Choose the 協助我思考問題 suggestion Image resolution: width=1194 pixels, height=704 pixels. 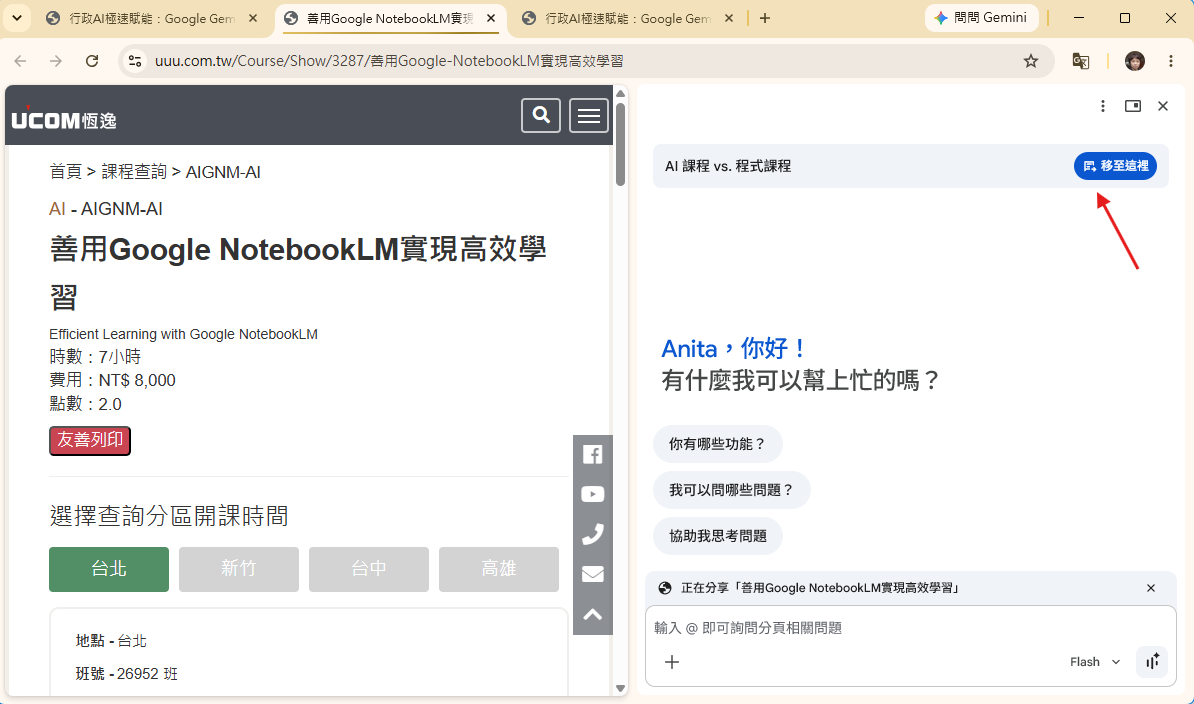click(717, 536)
